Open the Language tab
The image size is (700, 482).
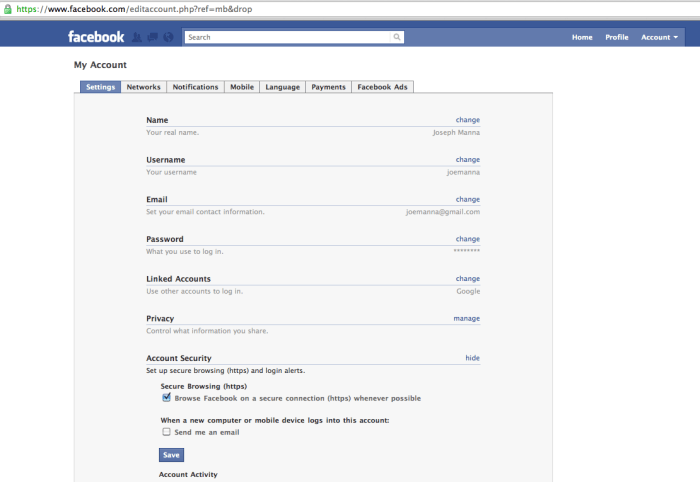tap(283, 87)
